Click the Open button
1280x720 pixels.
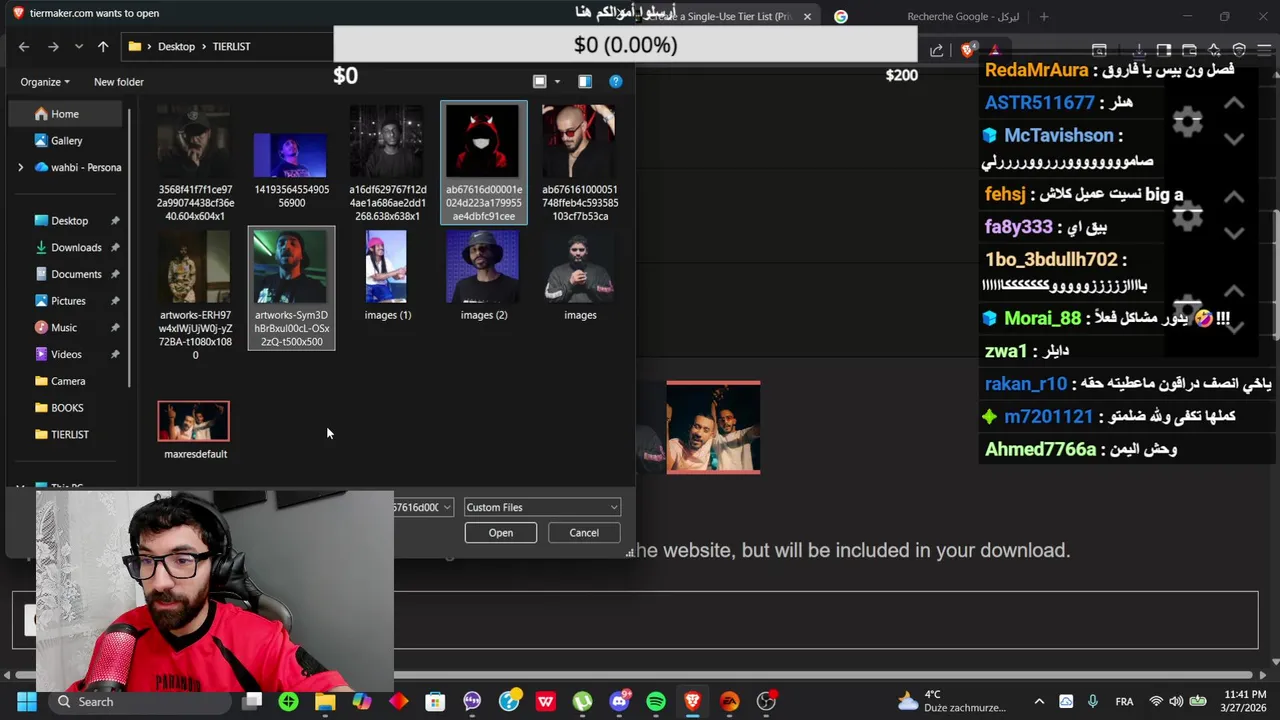point(500,533)
